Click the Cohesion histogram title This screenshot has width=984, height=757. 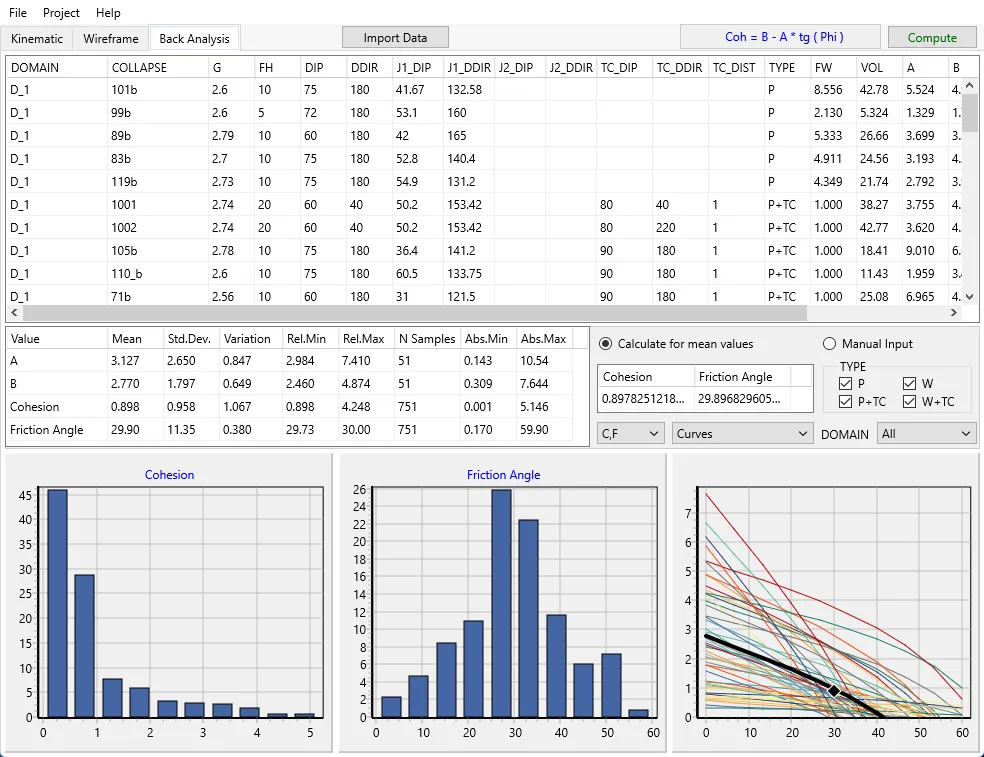tap(169, 475)
